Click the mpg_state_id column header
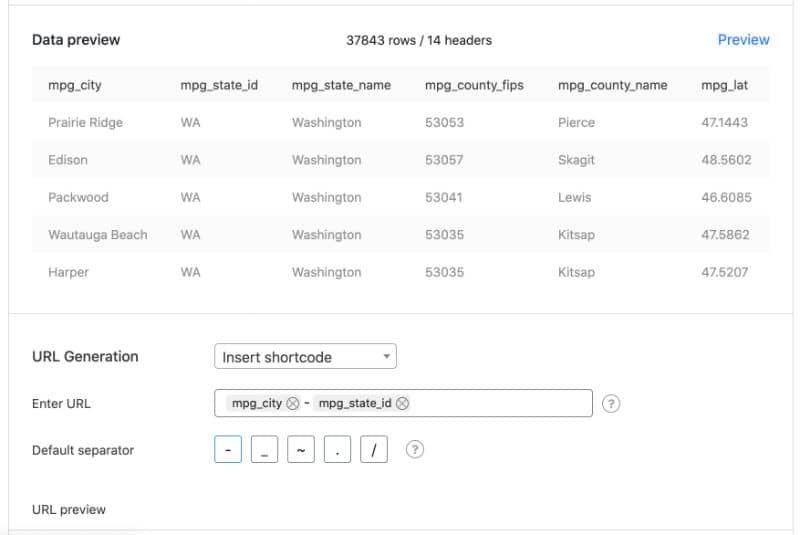 pyautogui.click(x=219, y=85)
